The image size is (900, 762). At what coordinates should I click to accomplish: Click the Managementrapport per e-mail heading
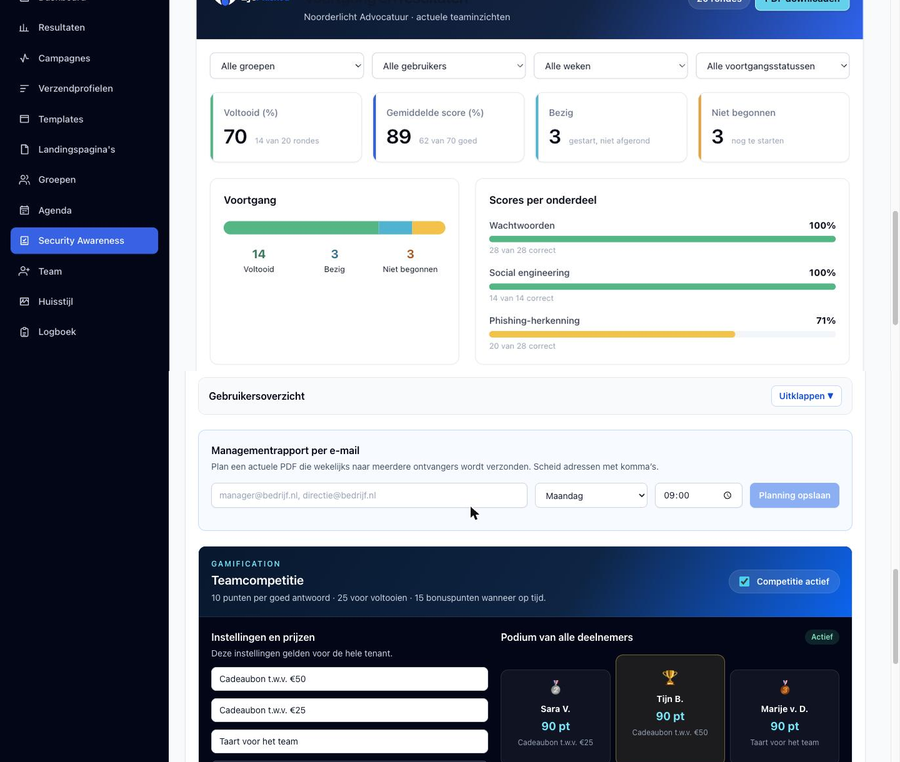pyautogui.click(x=285, y=450)
